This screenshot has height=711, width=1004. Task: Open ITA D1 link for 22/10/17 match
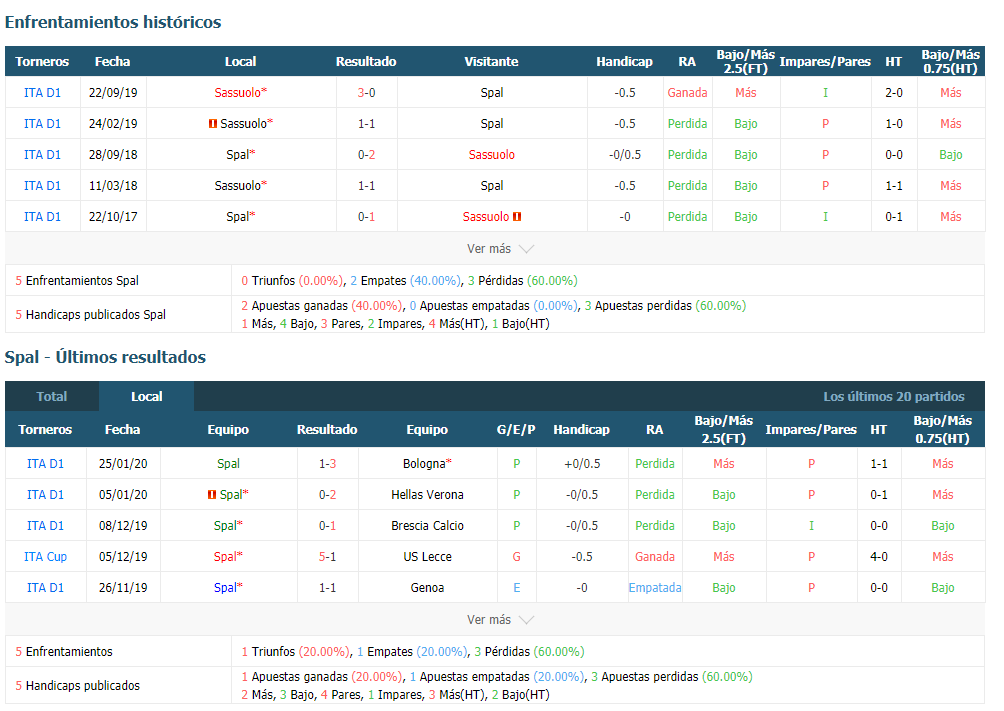coord(42,217)
